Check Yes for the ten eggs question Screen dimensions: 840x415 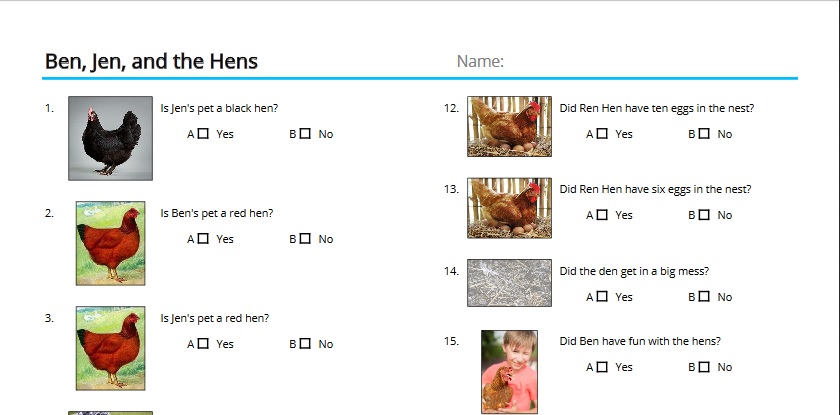coord(602,134)
